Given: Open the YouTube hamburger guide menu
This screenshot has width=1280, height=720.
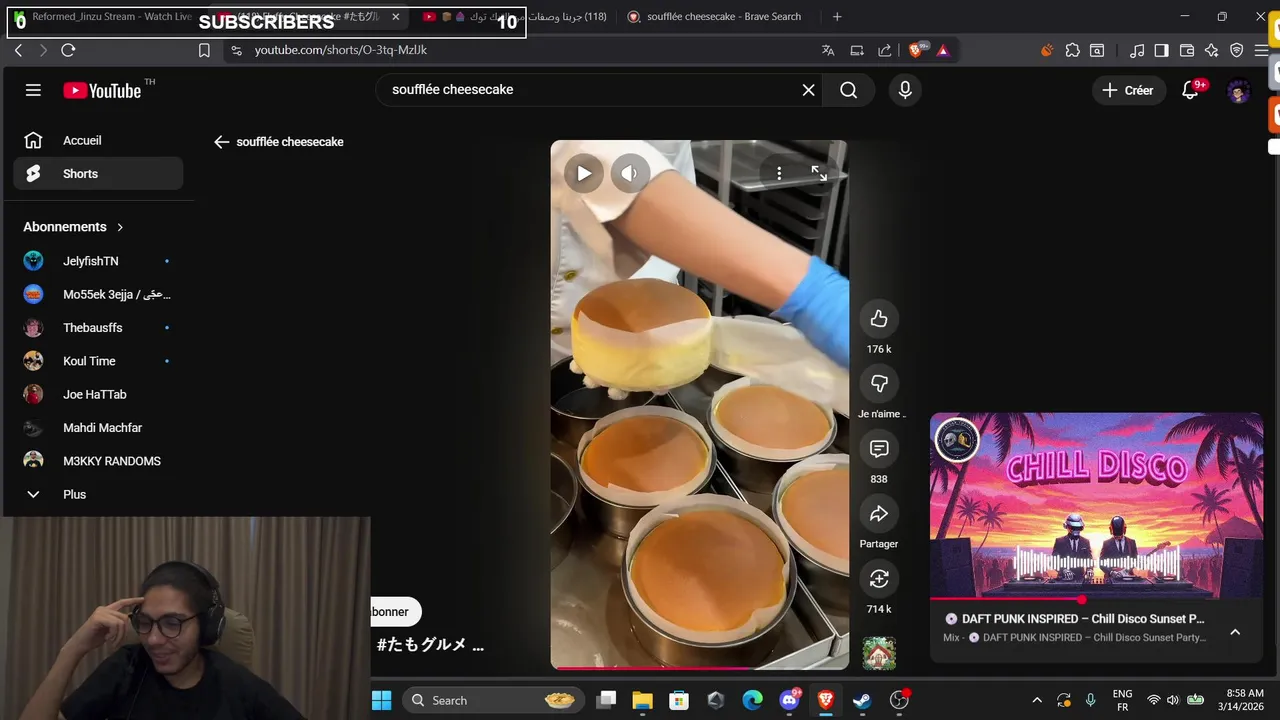Looking at the screenshot, I should click(x=33, y=90).
